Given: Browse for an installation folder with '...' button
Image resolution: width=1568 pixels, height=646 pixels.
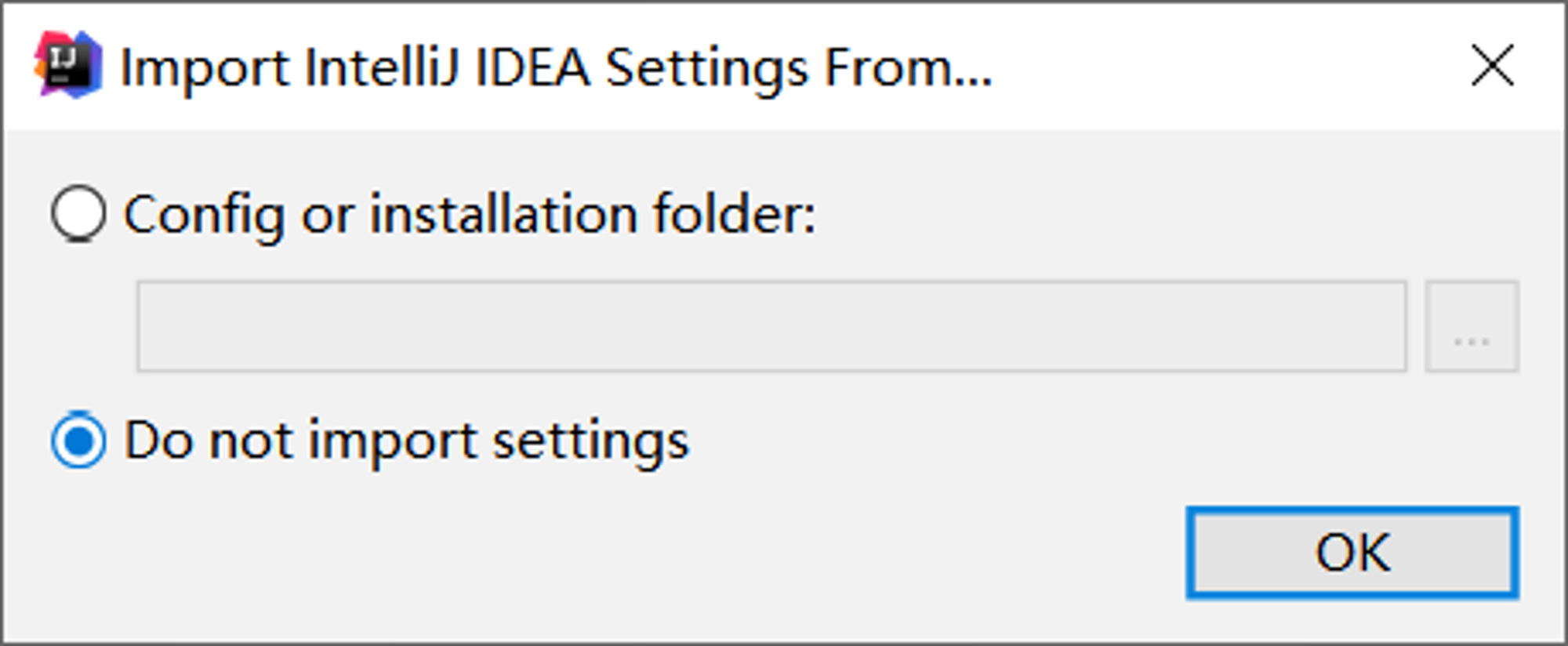Looking at the screenshot, I should 1472,326.
